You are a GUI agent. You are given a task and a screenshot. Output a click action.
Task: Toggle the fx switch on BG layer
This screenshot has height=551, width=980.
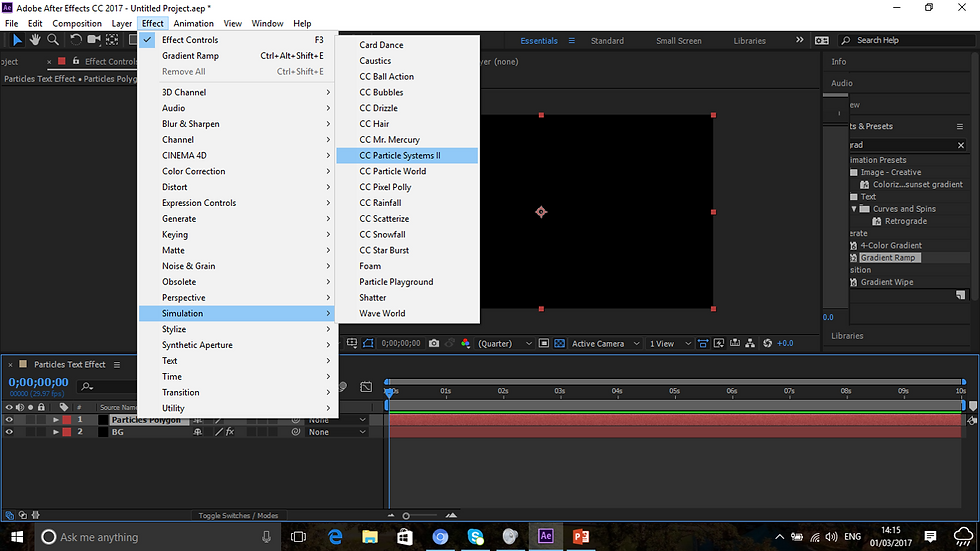coord(230,432)
